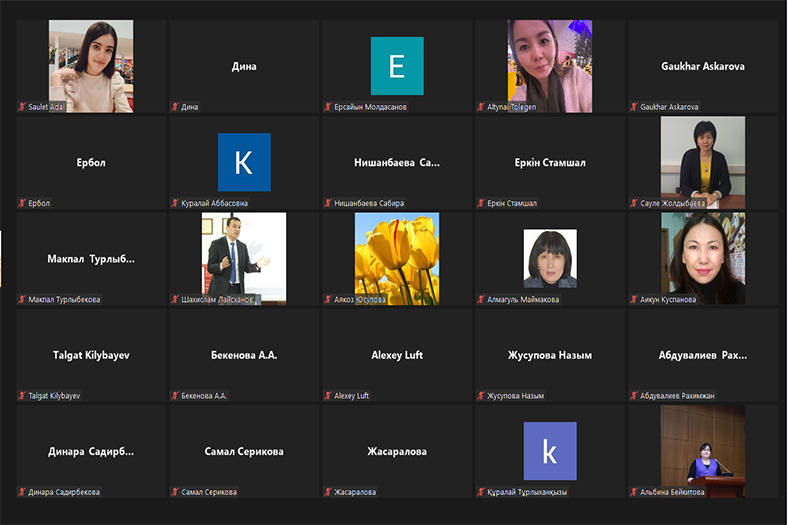Select the teal "E" avatar of Ерсайын Молдасанов
The image size is (788, 525).
coord(397,66)
